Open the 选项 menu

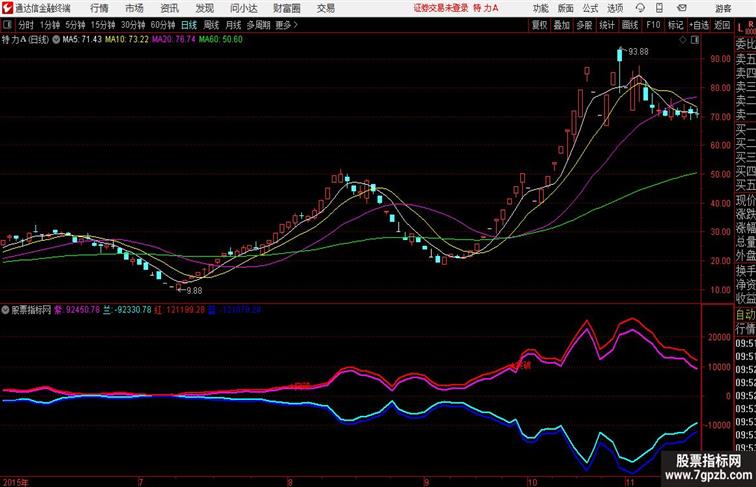click(615, 8)
